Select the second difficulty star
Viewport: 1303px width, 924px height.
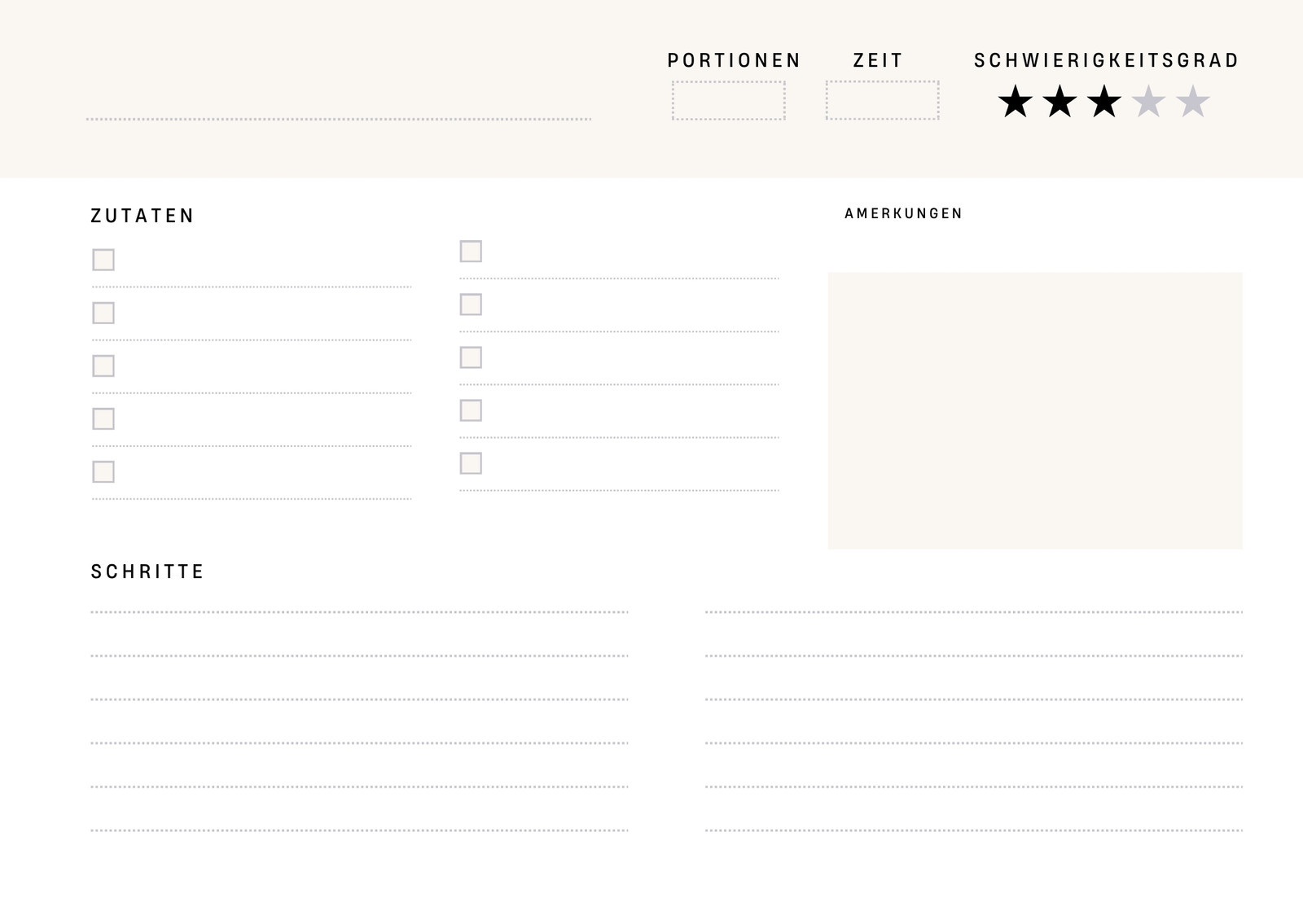(x=1060, y=102)
